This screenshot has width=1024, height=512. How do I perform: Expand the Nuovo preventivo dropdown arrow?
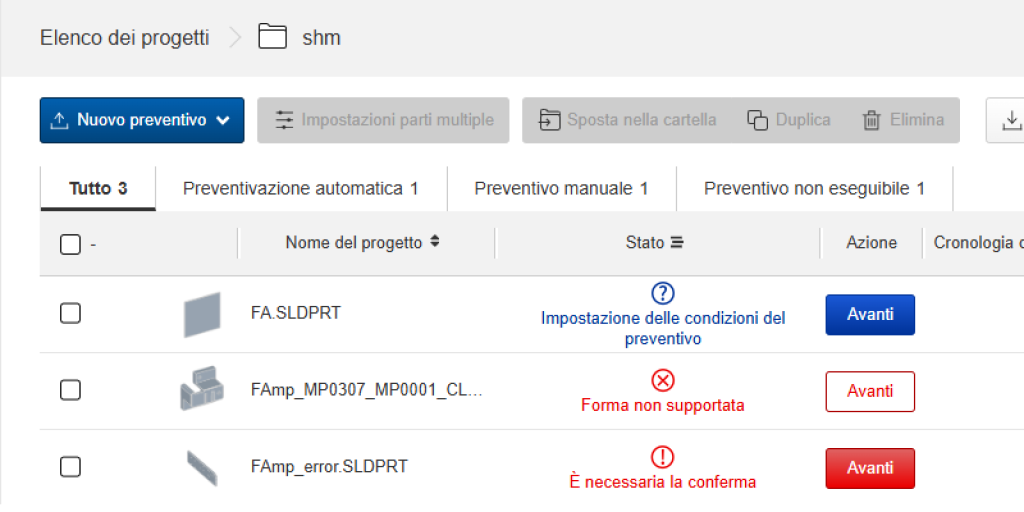tap(223, 120)
